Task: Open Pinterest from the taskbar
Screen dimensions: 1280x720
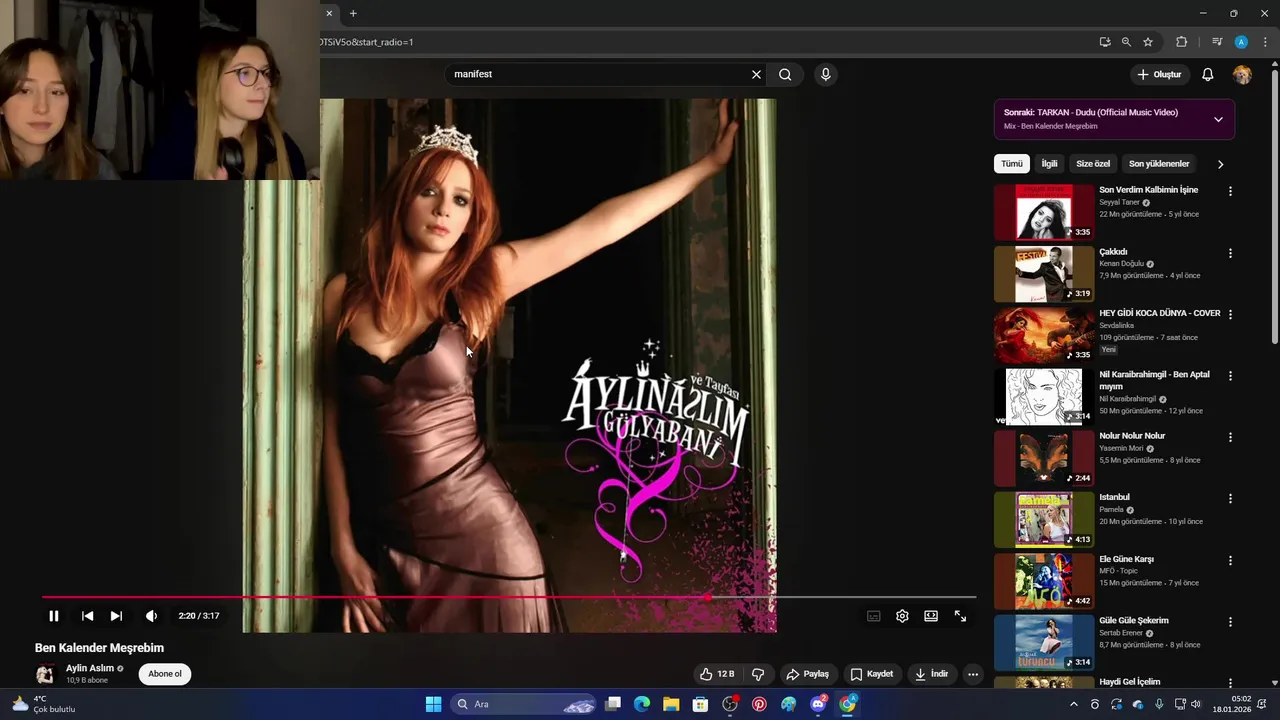Action: 759,704
